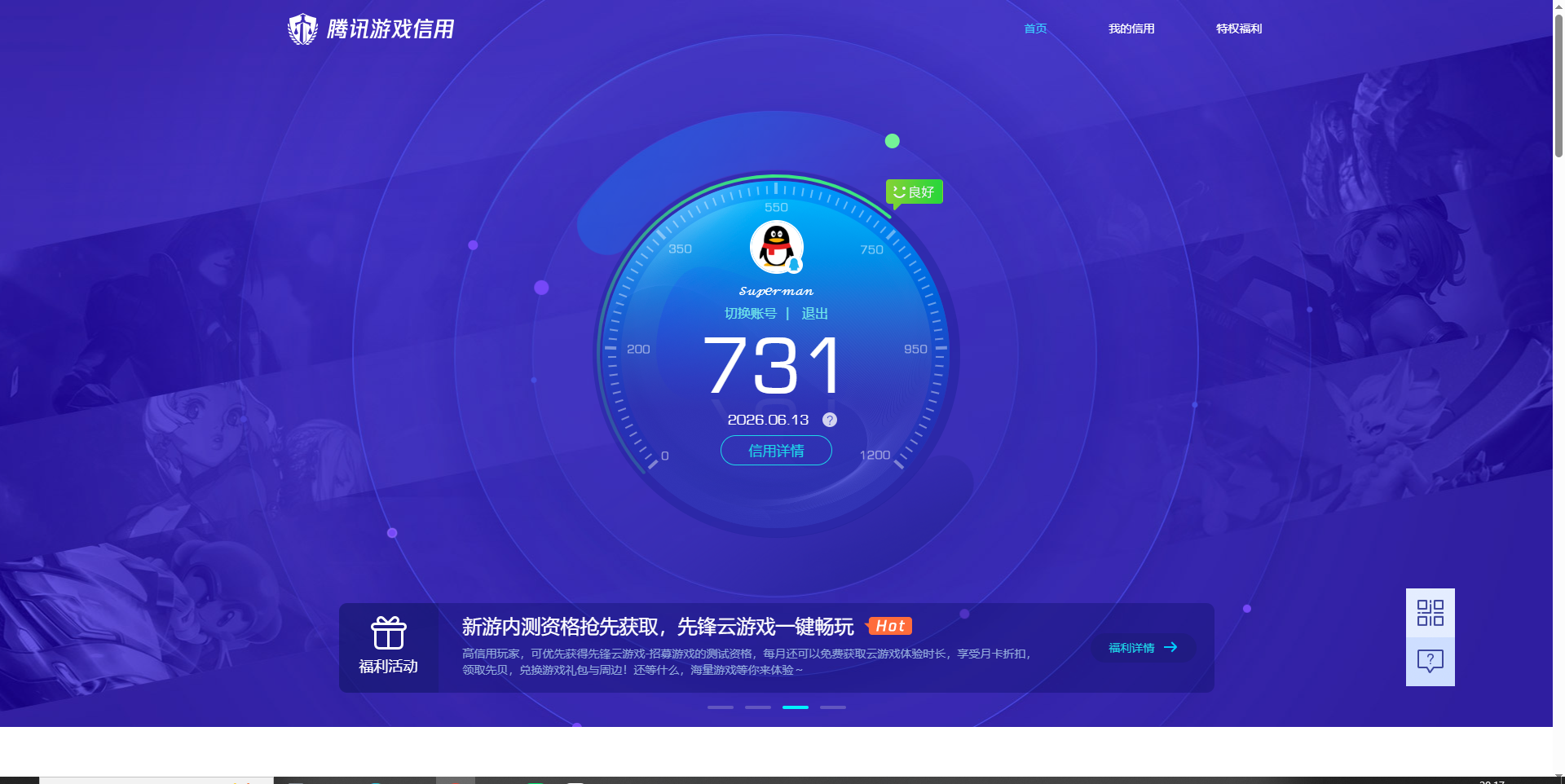Image resolution: width=1565 pixels, height=784 pixels.
Task: Select the active third carousel indicator
Action: [x=796, y=707]
